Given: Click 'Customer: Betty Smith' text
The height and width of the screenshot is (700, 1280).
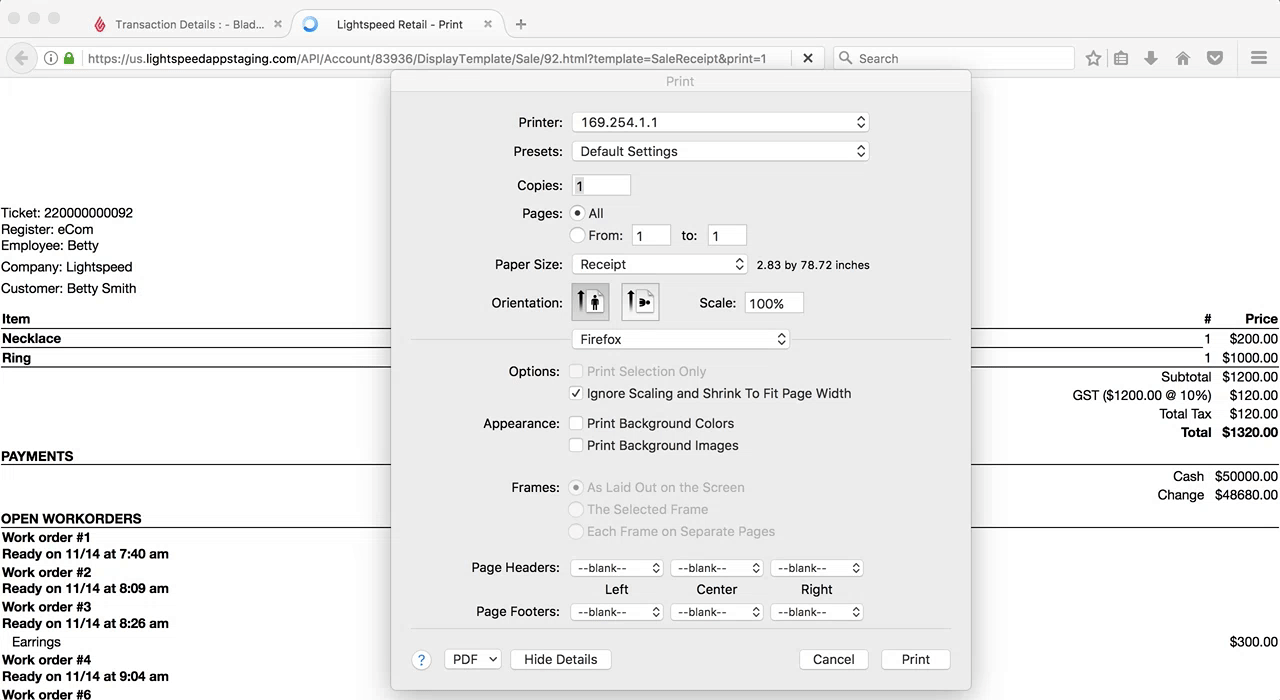Looking at the screenshot, I should (69, 288).
